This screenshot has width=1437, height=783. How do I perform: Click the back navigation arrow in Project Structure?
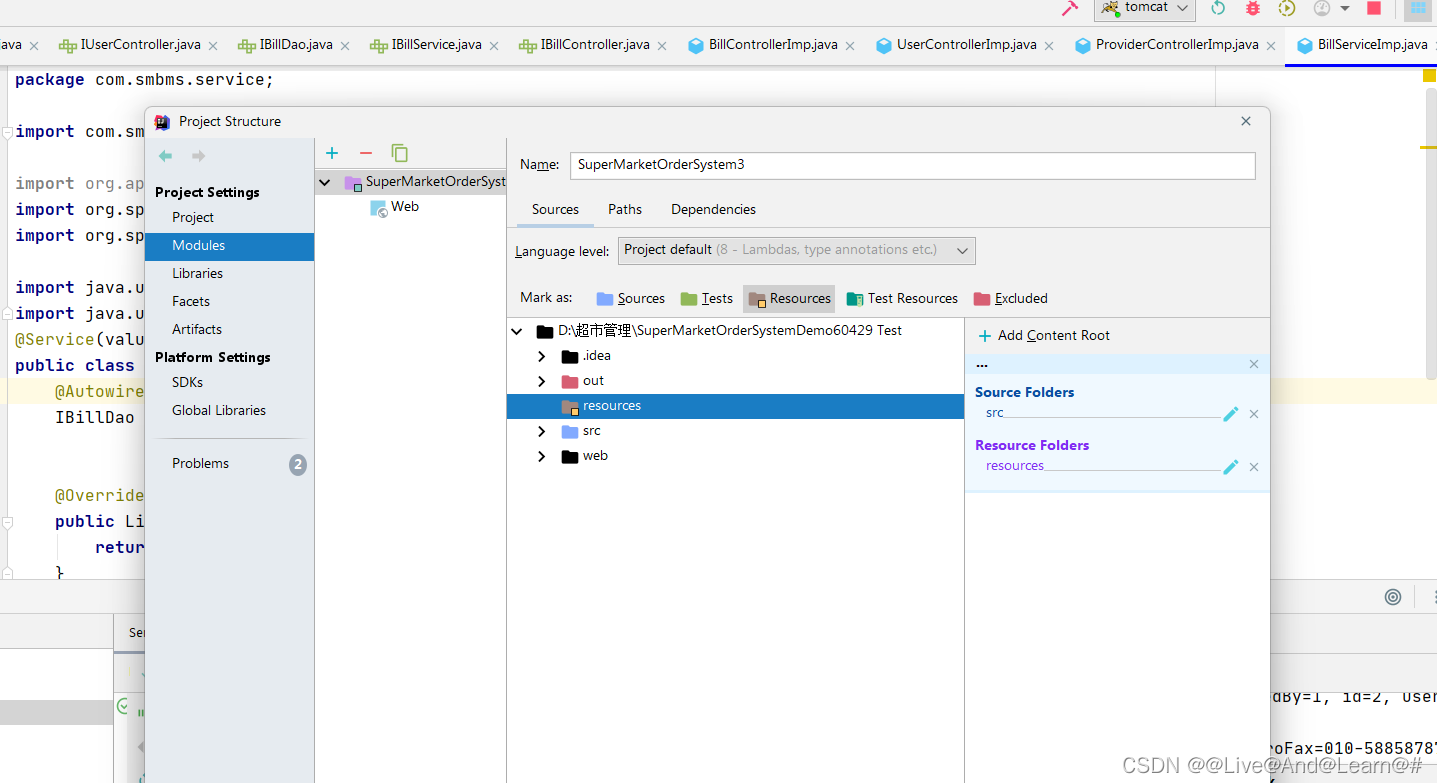[166, 156]
